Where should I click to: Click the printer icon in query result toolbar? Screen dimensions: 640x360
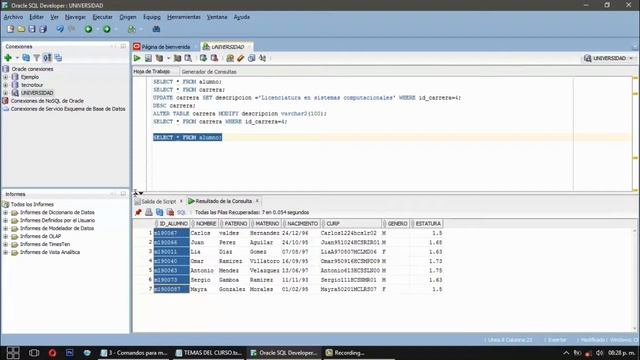(x=149, y=212)
